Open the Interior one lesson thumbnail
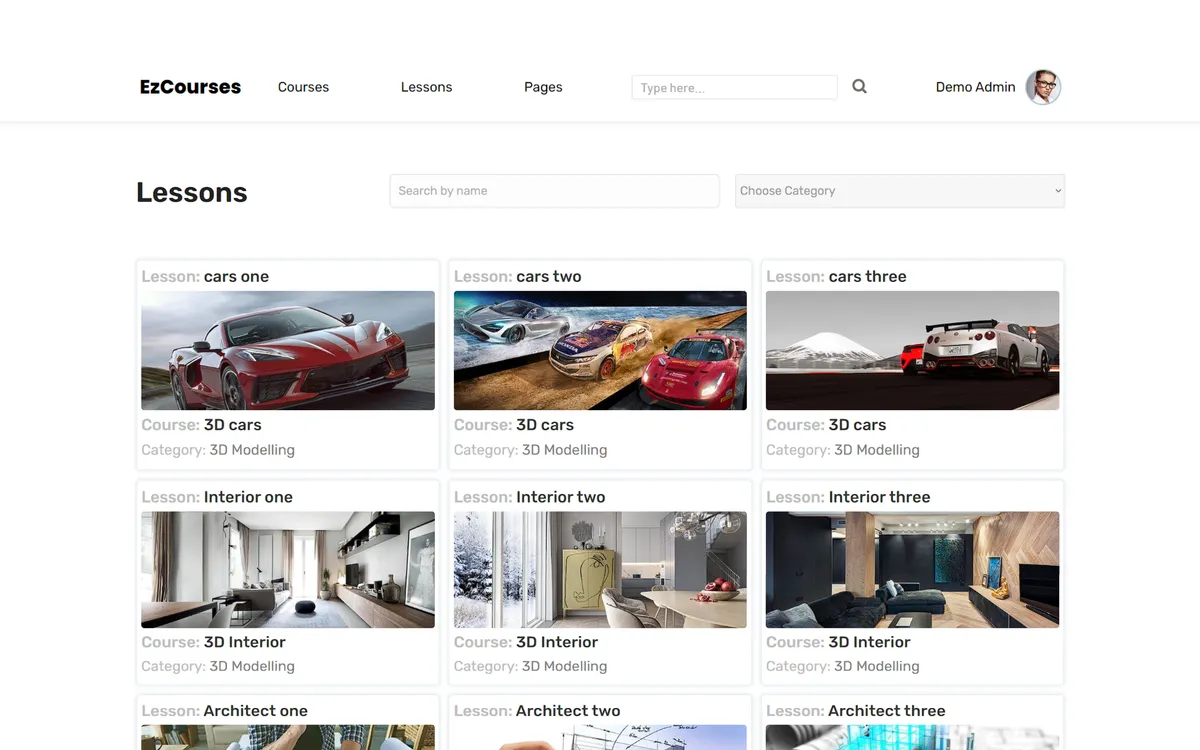 click(x=288, y=570)
